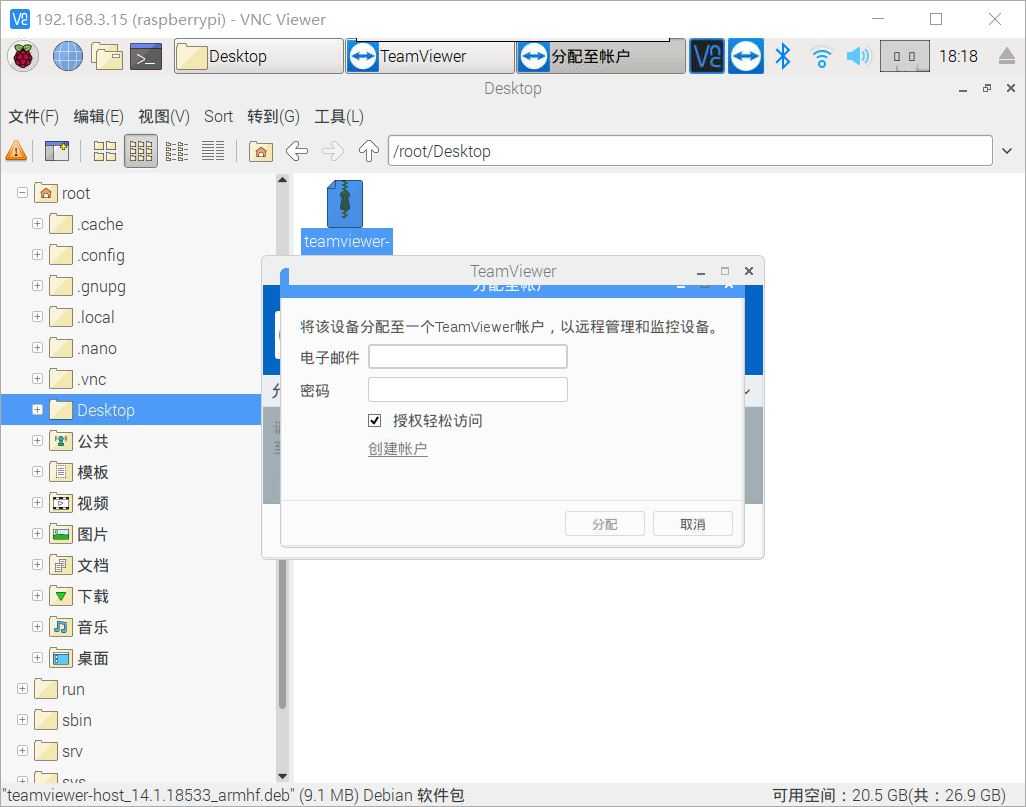Open the file manager taskbar launcher
Viewport: 1026px width, 807px height.
coord(107,56)
